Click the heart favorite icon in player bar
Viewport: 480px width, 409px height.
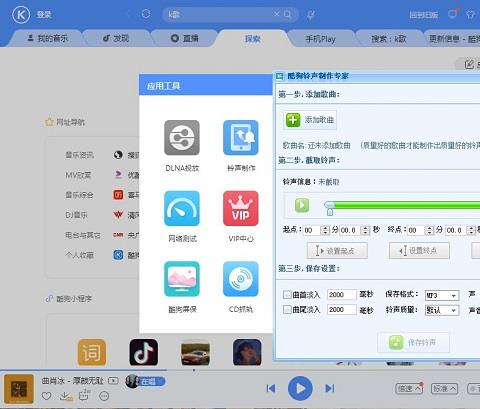coord(46,396)
